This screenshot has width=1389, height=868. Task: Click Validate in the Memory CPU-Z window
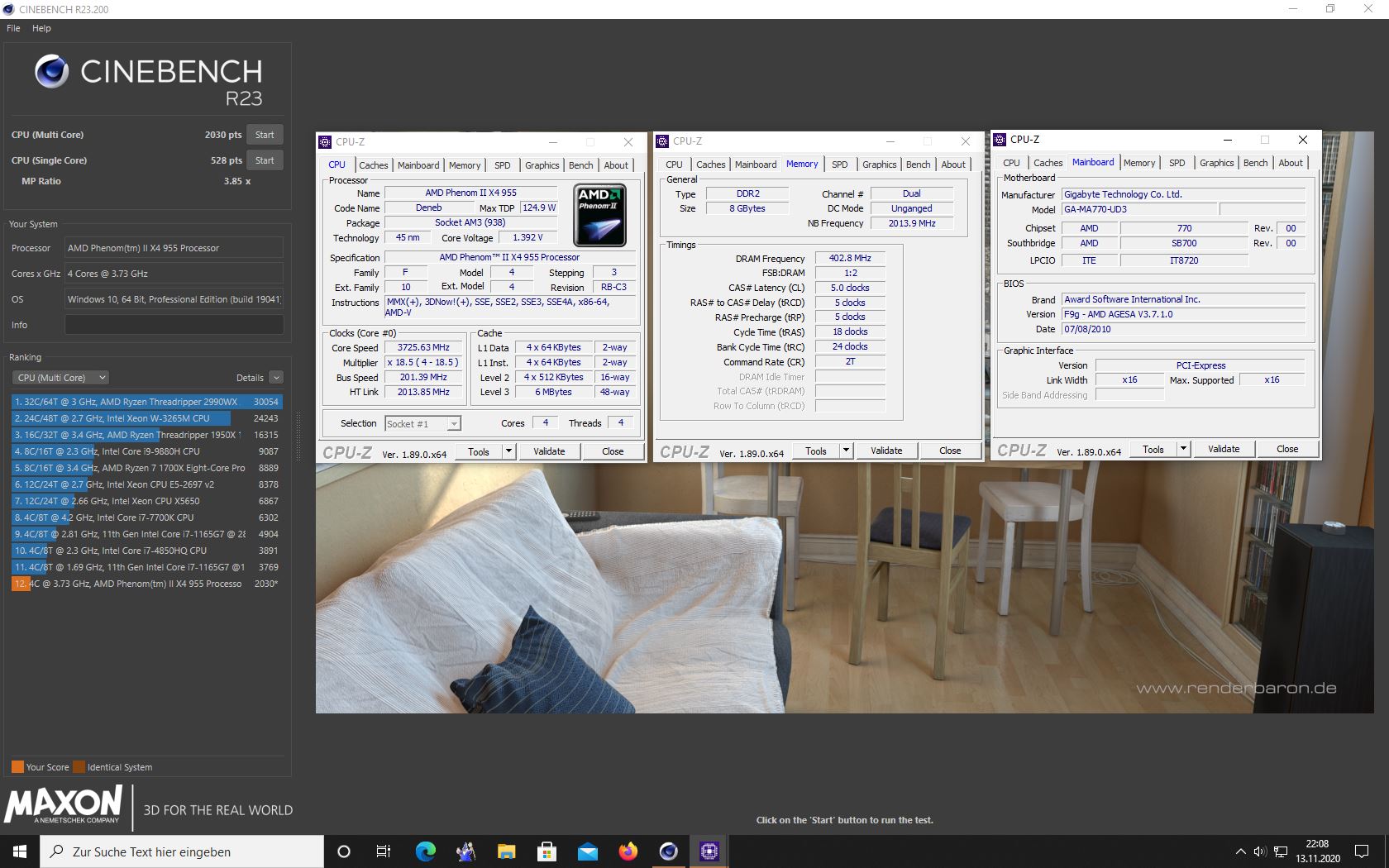coord(886,451)
